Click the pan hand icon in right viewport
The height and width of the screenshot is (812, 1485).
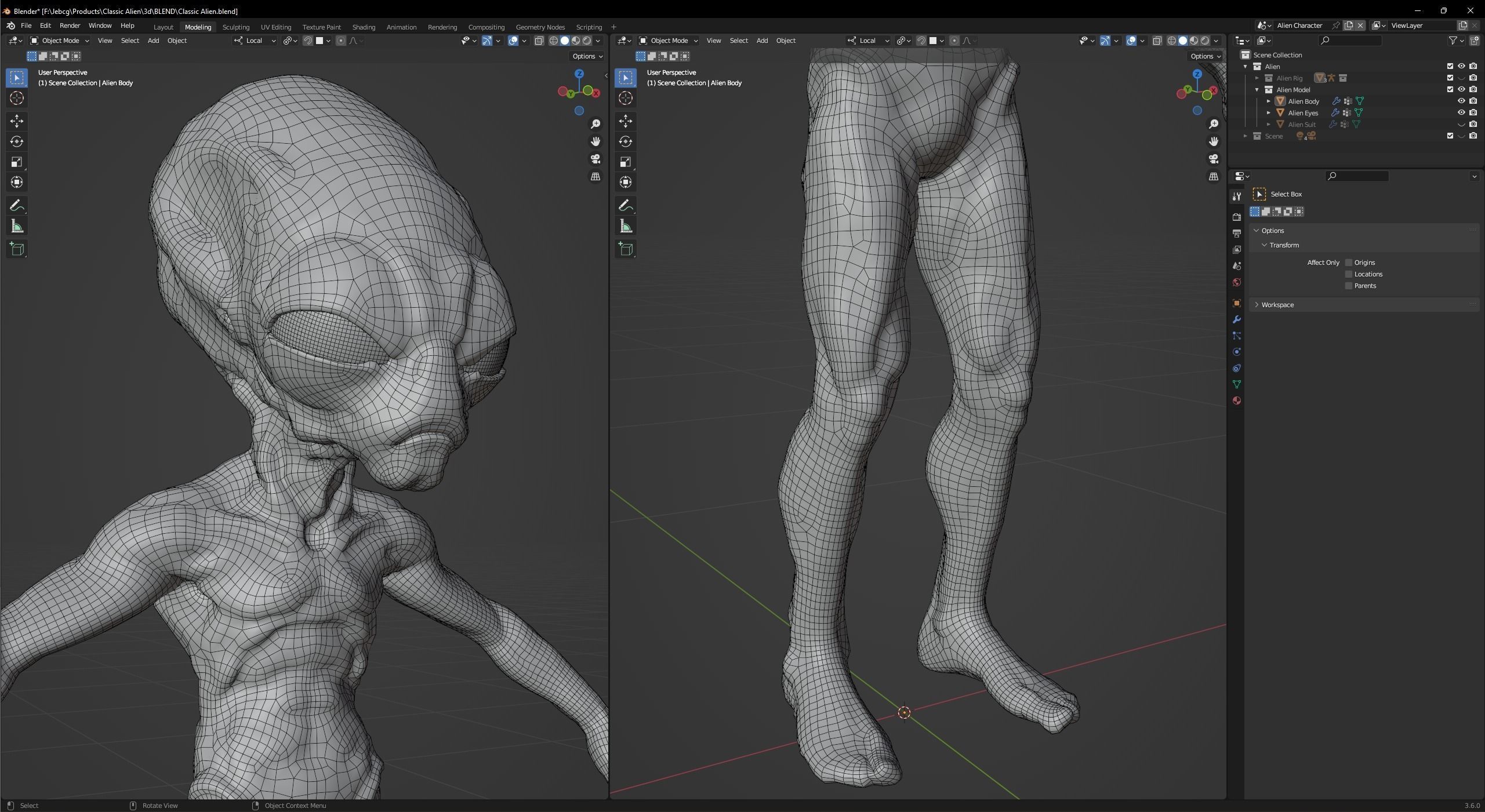[1214, 141]
